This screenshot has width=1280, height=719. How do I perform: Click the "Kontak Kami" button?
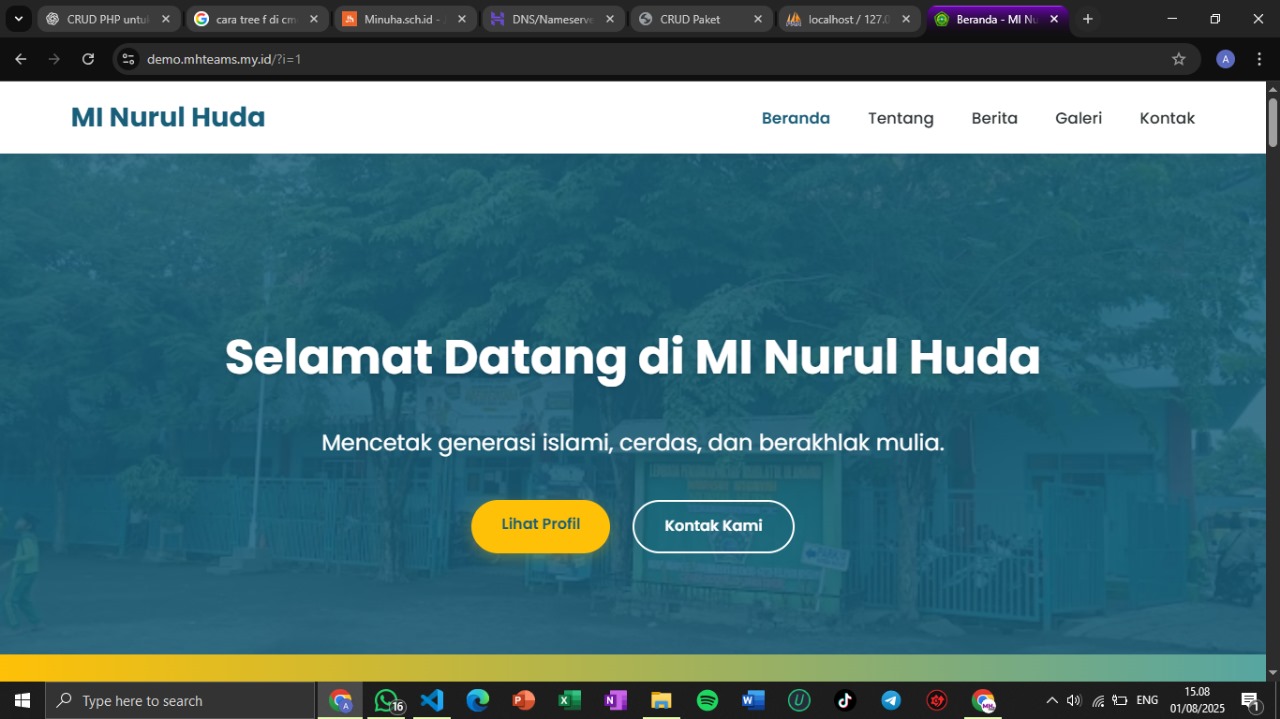click(x=712, y=525)
